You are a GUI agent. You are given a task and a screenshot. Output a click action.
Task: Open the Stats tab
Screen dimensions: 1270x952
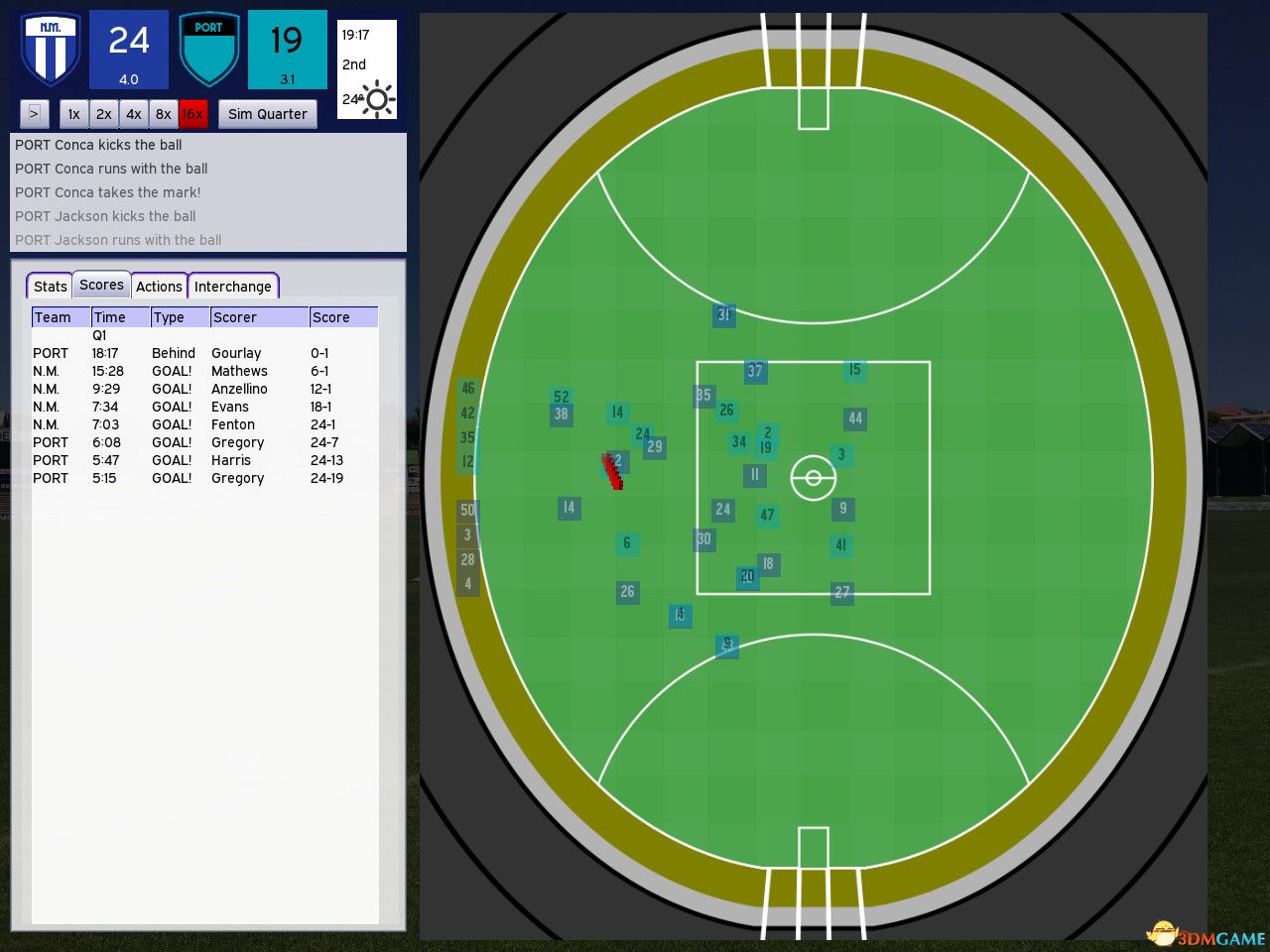click(x=50, y=287)
